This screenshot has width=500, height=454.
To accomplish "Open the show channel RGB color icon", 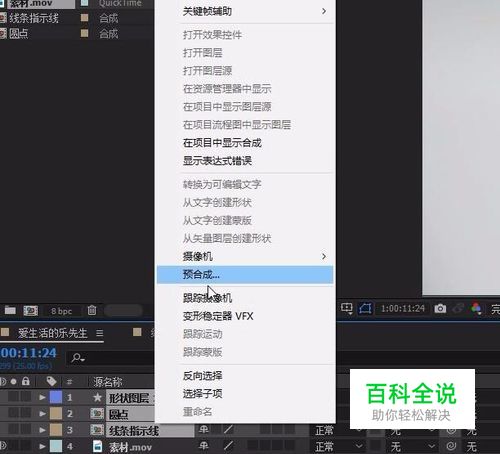I will tap(476, 309).
